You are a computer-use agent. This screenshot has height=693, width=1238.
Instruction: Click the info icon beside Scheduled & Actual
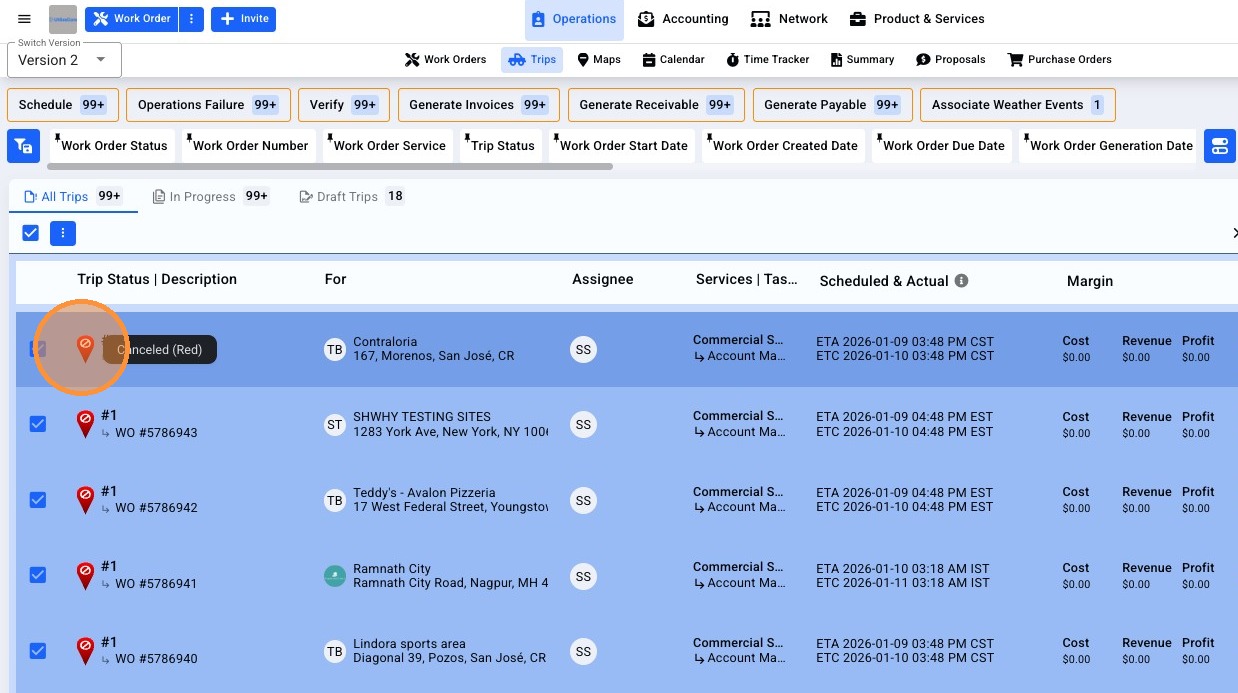(961, 281)
